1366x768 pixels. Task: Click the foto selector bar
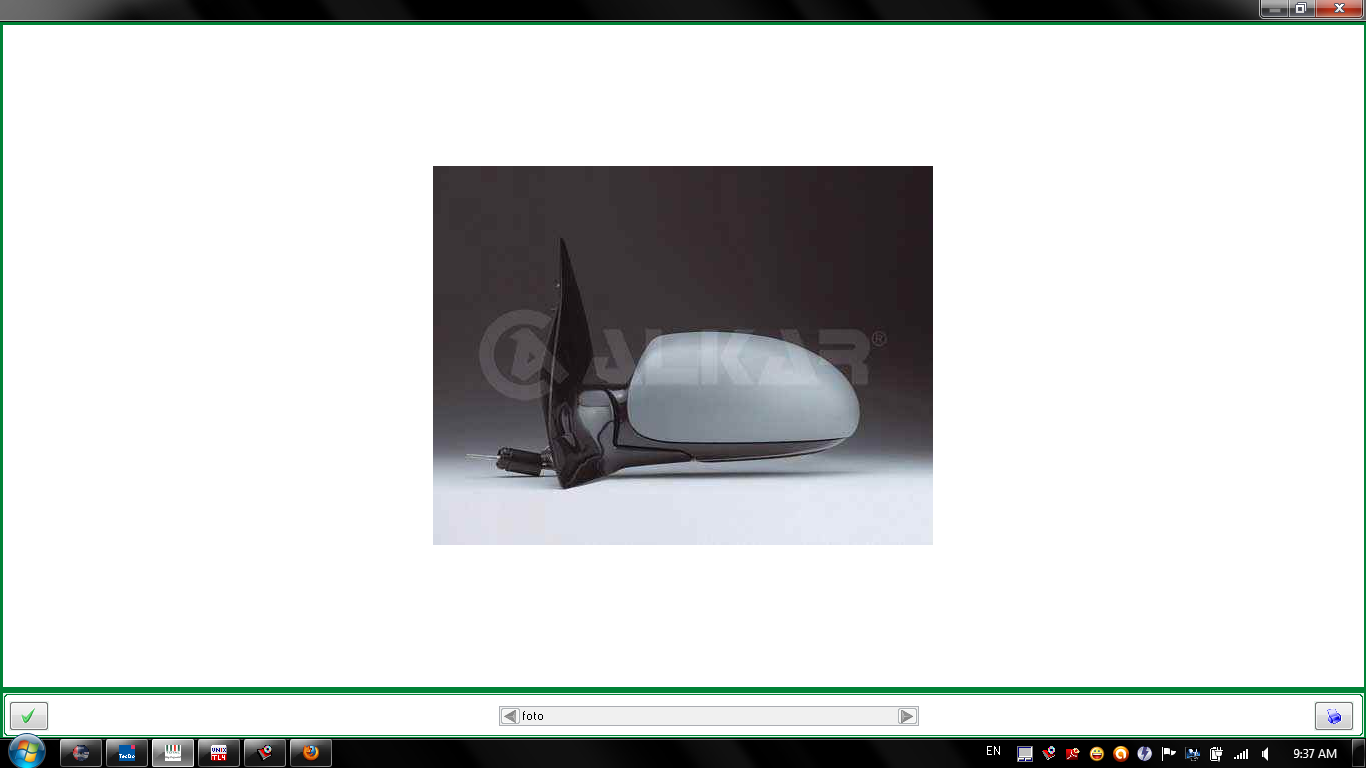point(708,716)
